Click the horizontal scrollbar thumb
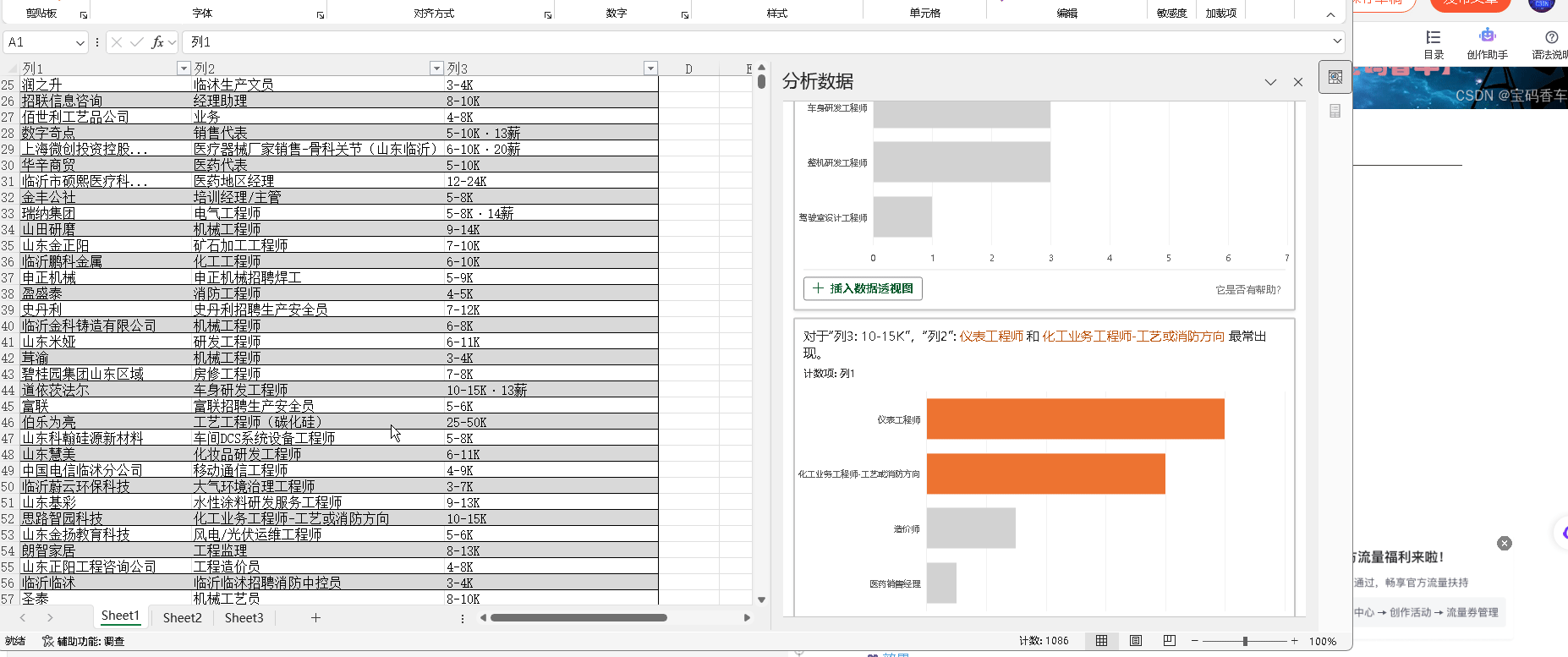 (578, 618)
